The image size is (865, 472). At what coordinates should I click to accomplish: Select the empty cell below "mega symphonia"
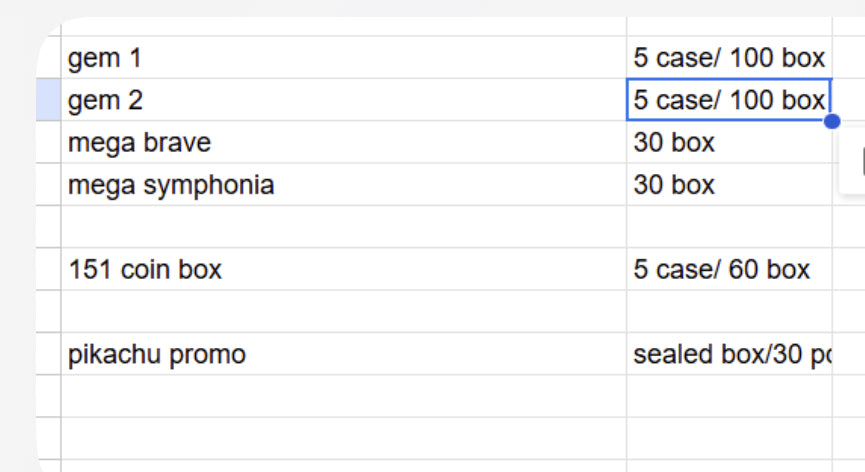pyautogui.click(x=344, y=227)
